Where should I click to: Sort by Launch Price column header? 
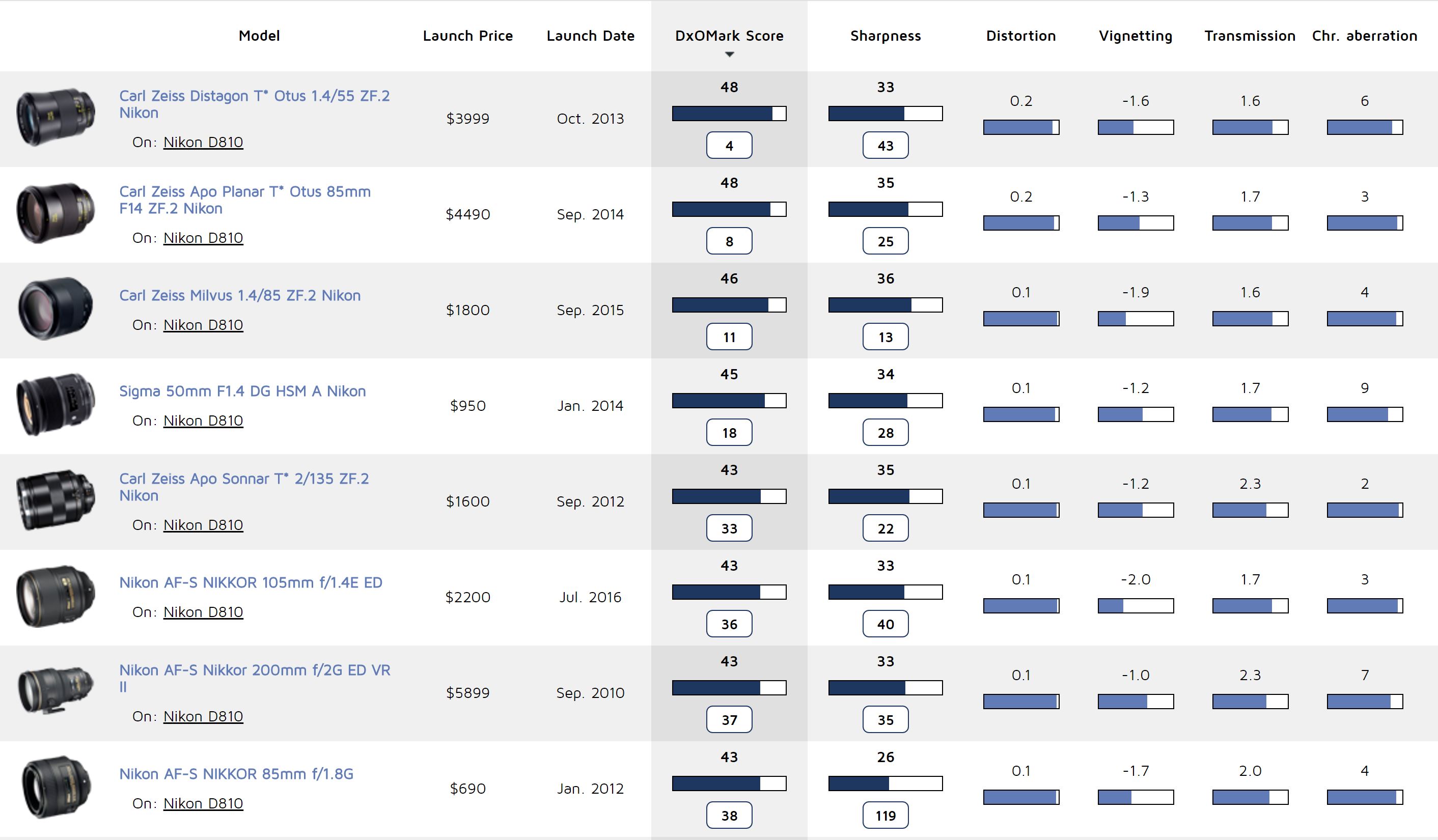point(467,36)
